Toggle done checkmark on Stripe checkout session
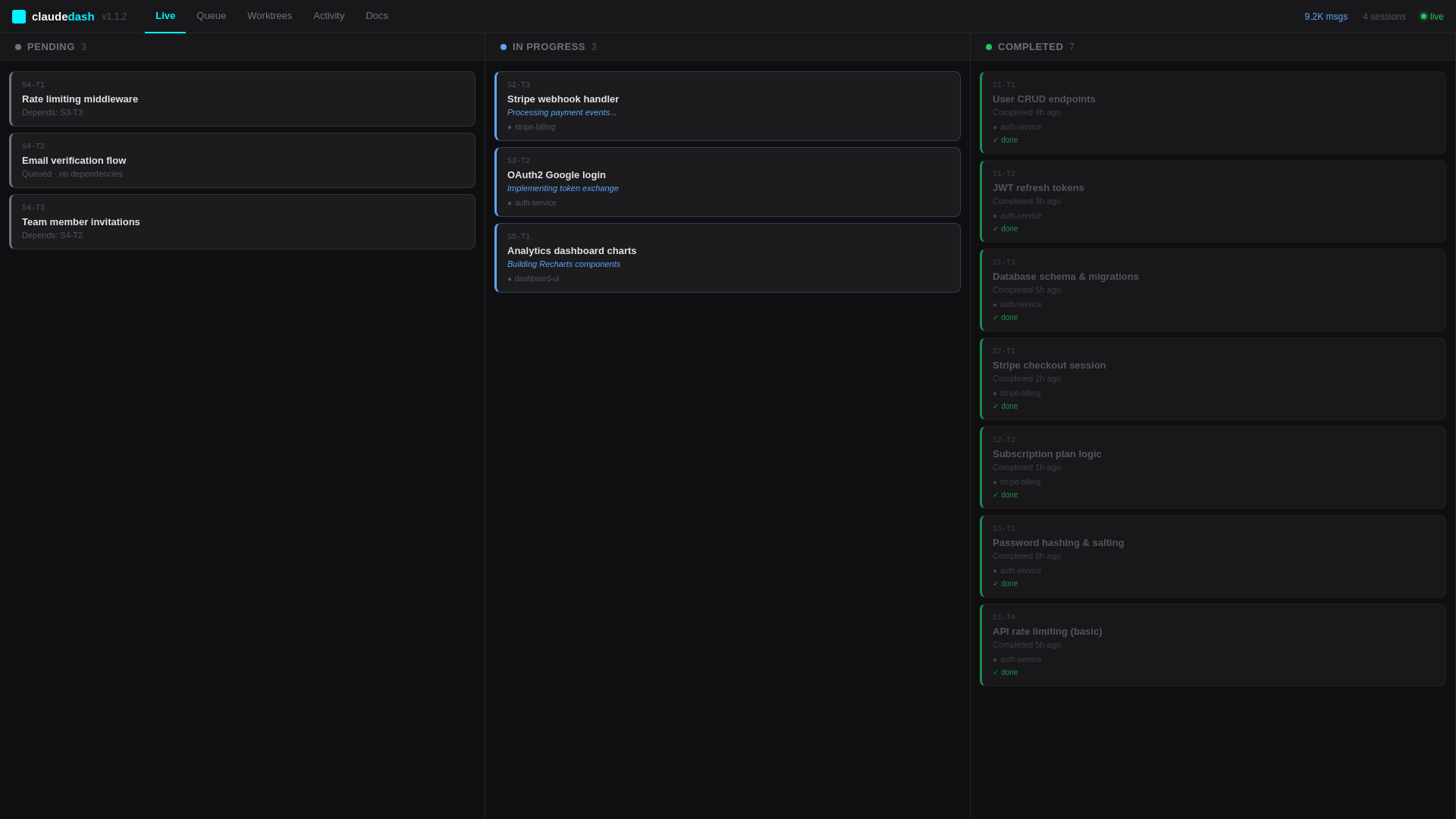The width and height of the screenshot is (1456, 819). point(996,406)
